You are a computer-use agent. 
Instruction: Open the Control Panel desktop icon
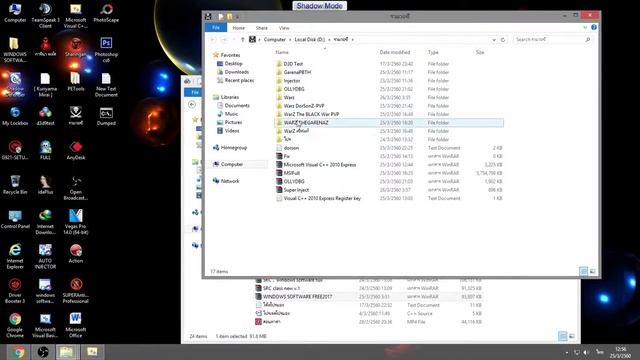coord(15,219)
